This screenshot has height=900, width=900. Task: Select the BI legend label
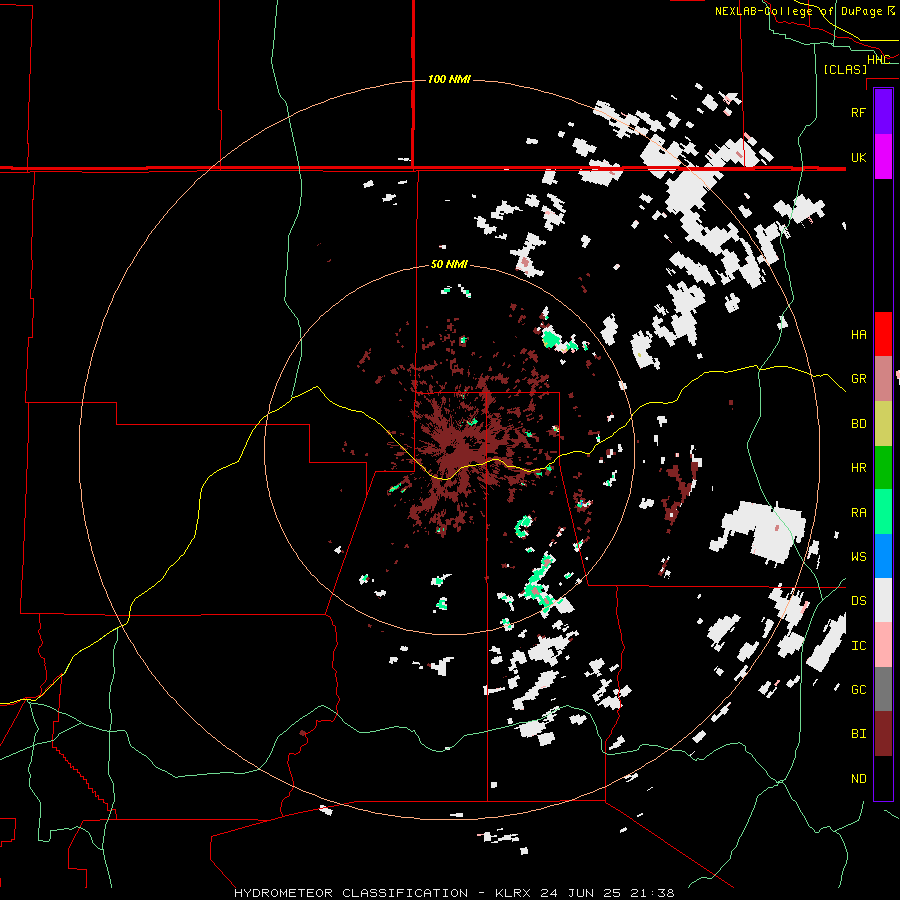click(858, 734)
